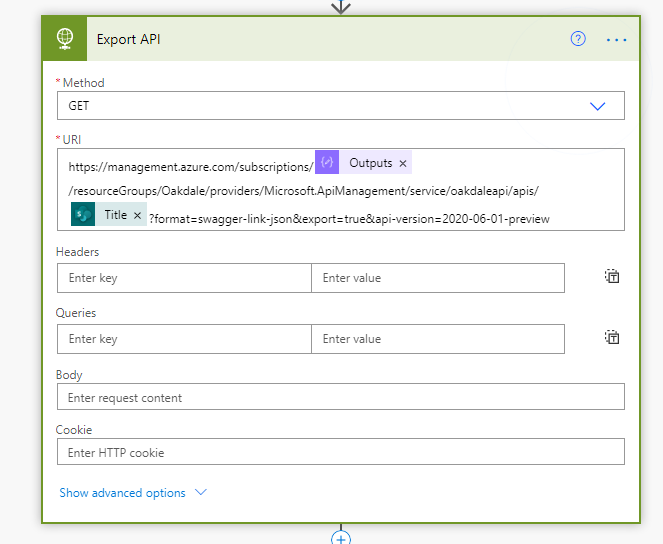The width and height of the screenshot is (663, 544).
Task: Click the URI field label
Action: (72, 140)
